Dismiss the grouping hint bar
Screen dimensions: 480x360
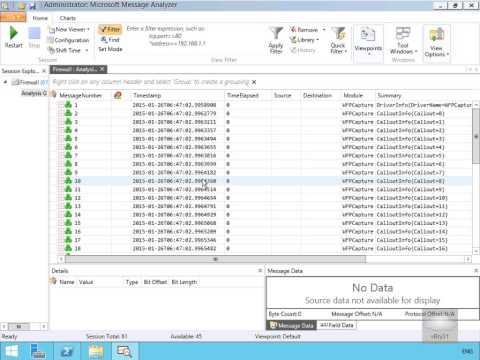254,82
